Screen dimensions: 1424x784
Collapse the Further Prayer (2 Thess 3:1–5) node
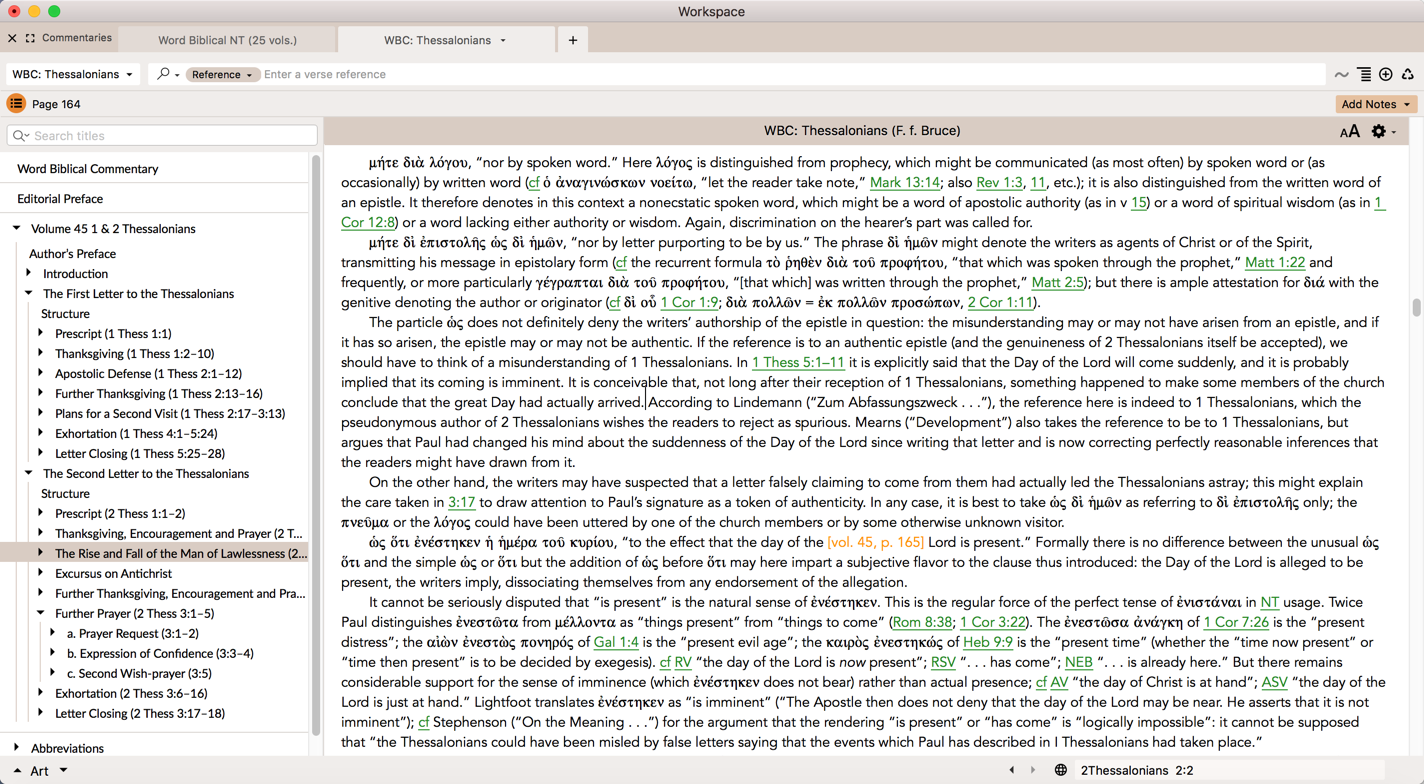pyautogui.click(x=41, y=613)
